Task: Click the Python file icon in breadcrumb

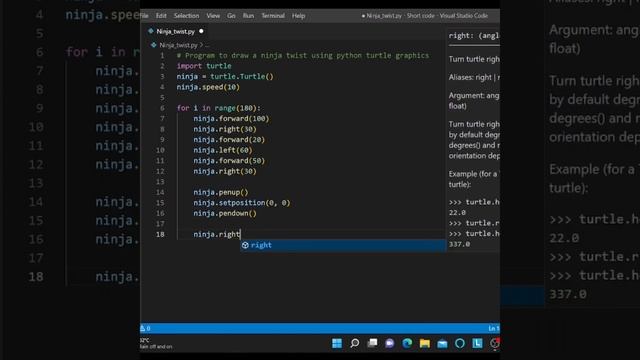Action: (x=153, y=45)
